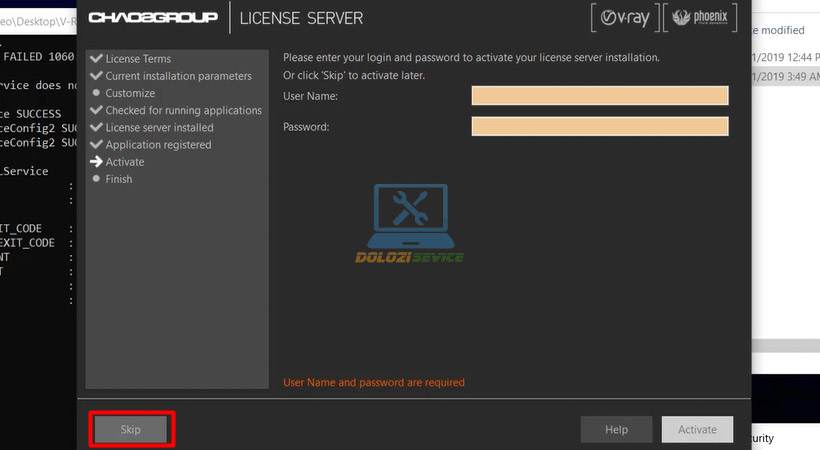Select the Checked for running applications step

point(183,110)
